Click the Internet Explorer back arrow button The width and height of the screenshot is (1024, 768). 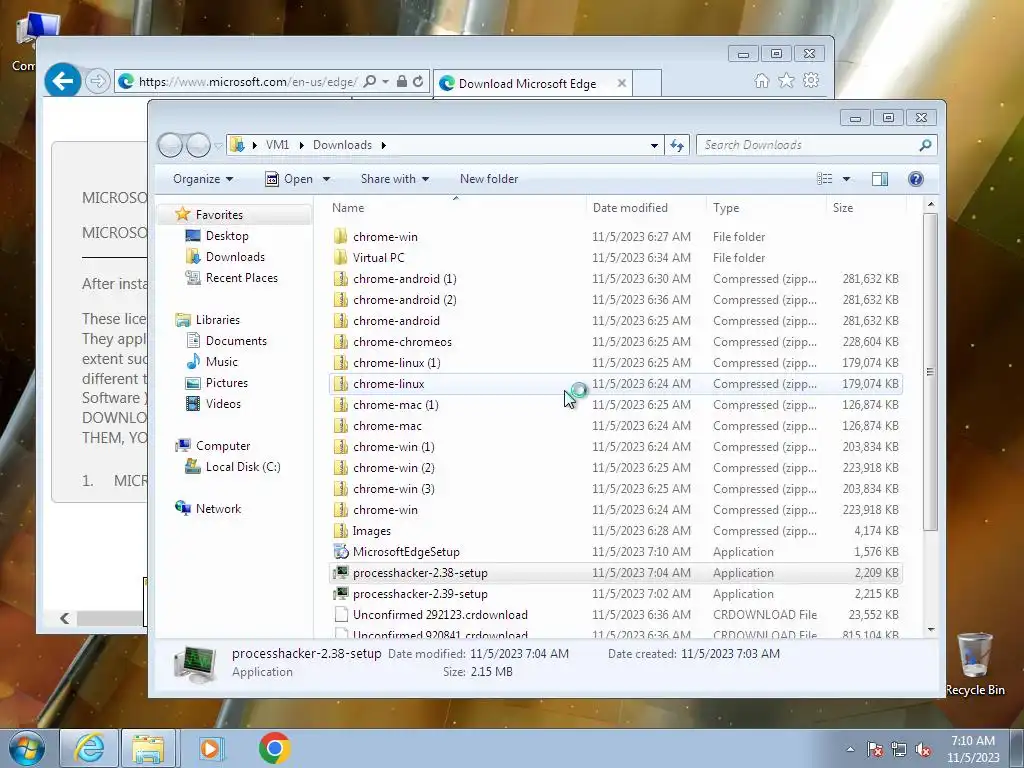pos(63,81)
